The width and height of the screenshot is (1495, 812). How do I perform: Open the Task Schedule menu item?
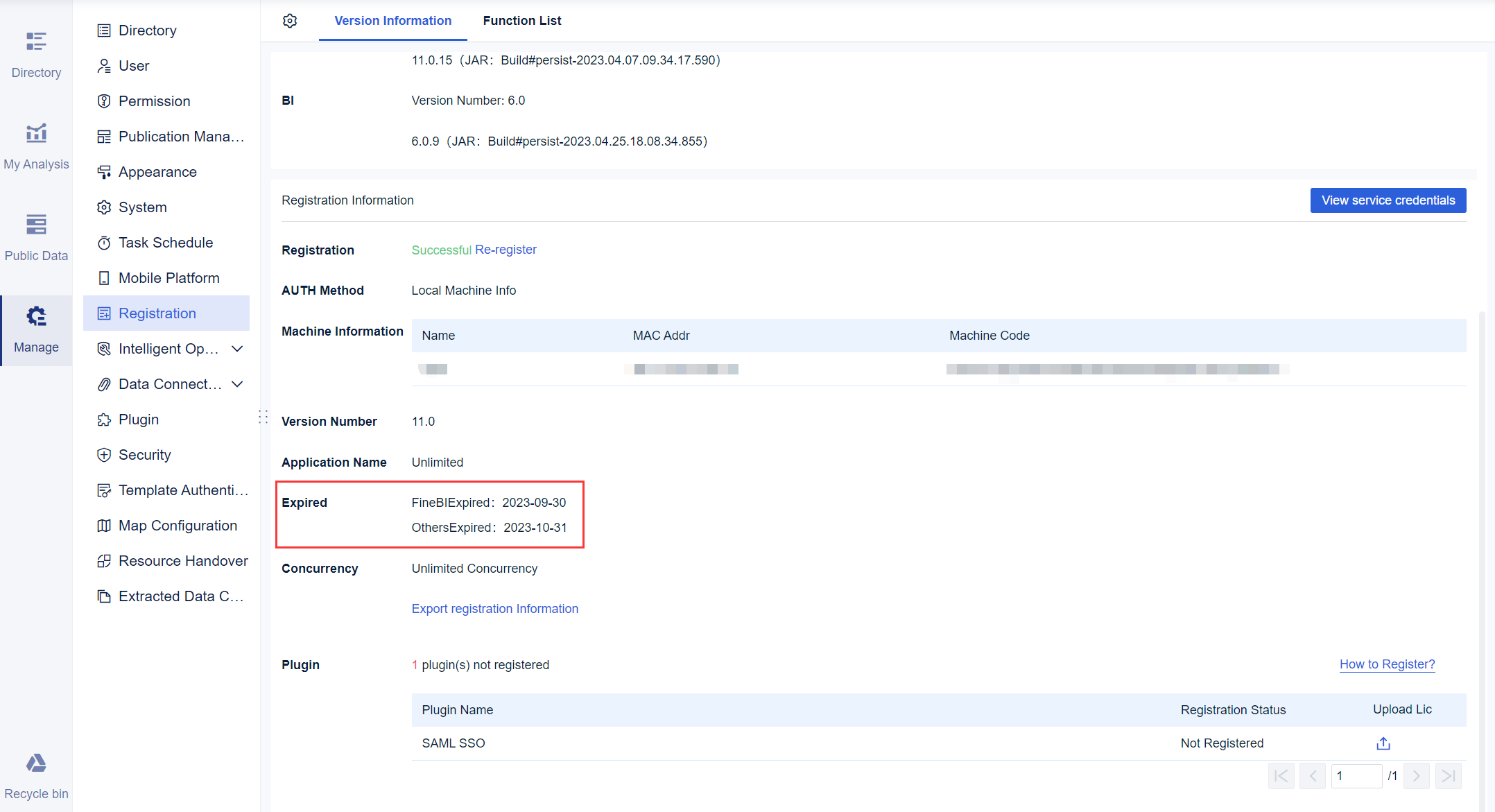click(x=166, y=242)
